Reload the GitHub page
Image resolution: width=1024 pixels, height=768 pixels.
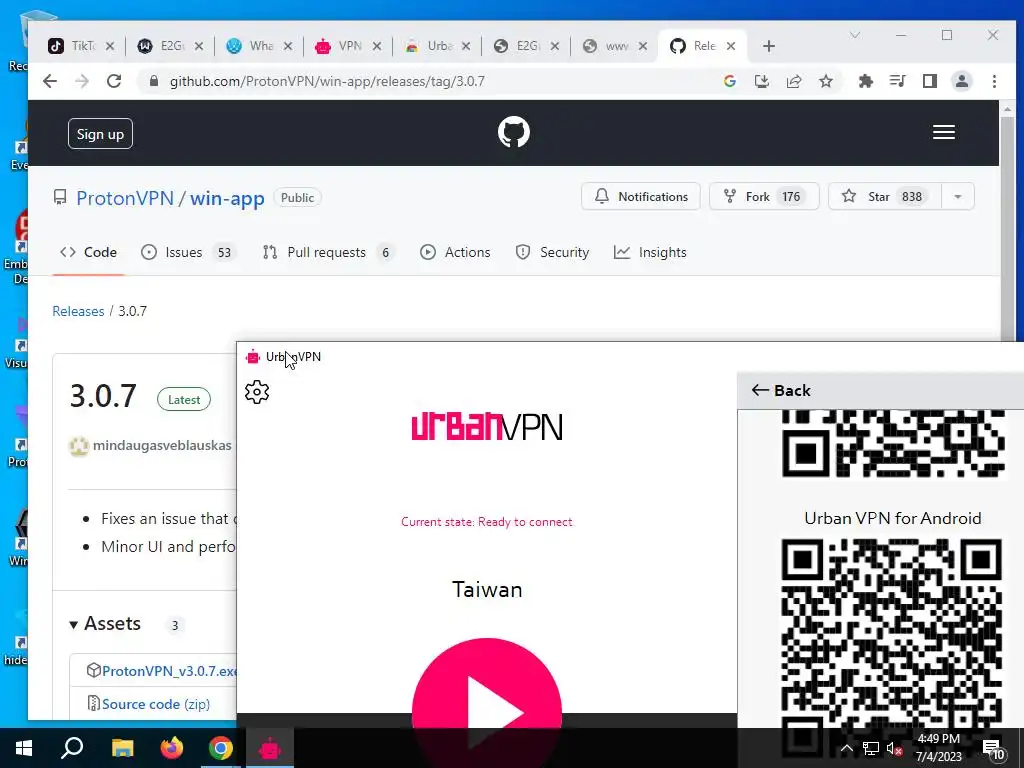114,81
